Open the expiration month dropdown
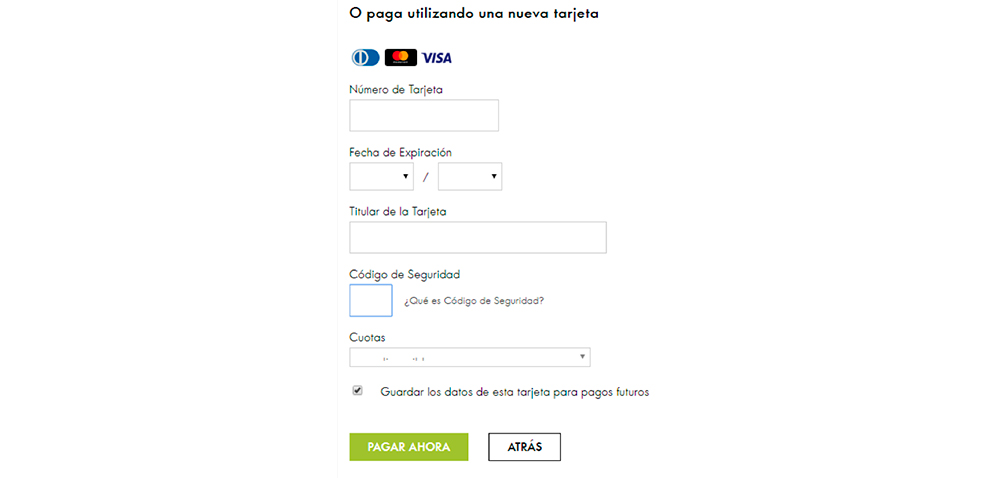 (381, 177)
